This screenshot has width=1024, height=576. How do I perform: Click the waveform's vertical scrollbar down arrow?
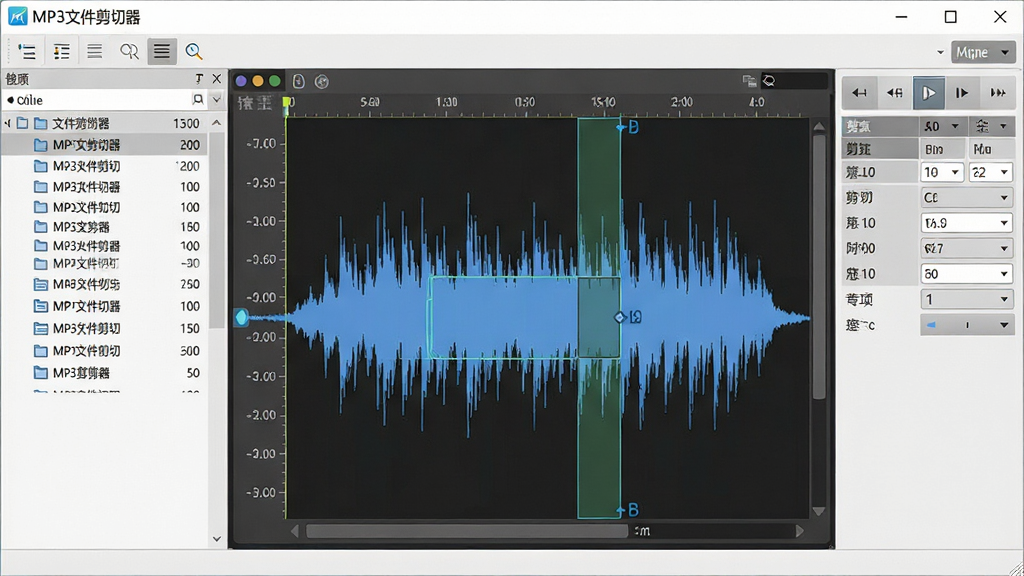(x=819, y=511)
